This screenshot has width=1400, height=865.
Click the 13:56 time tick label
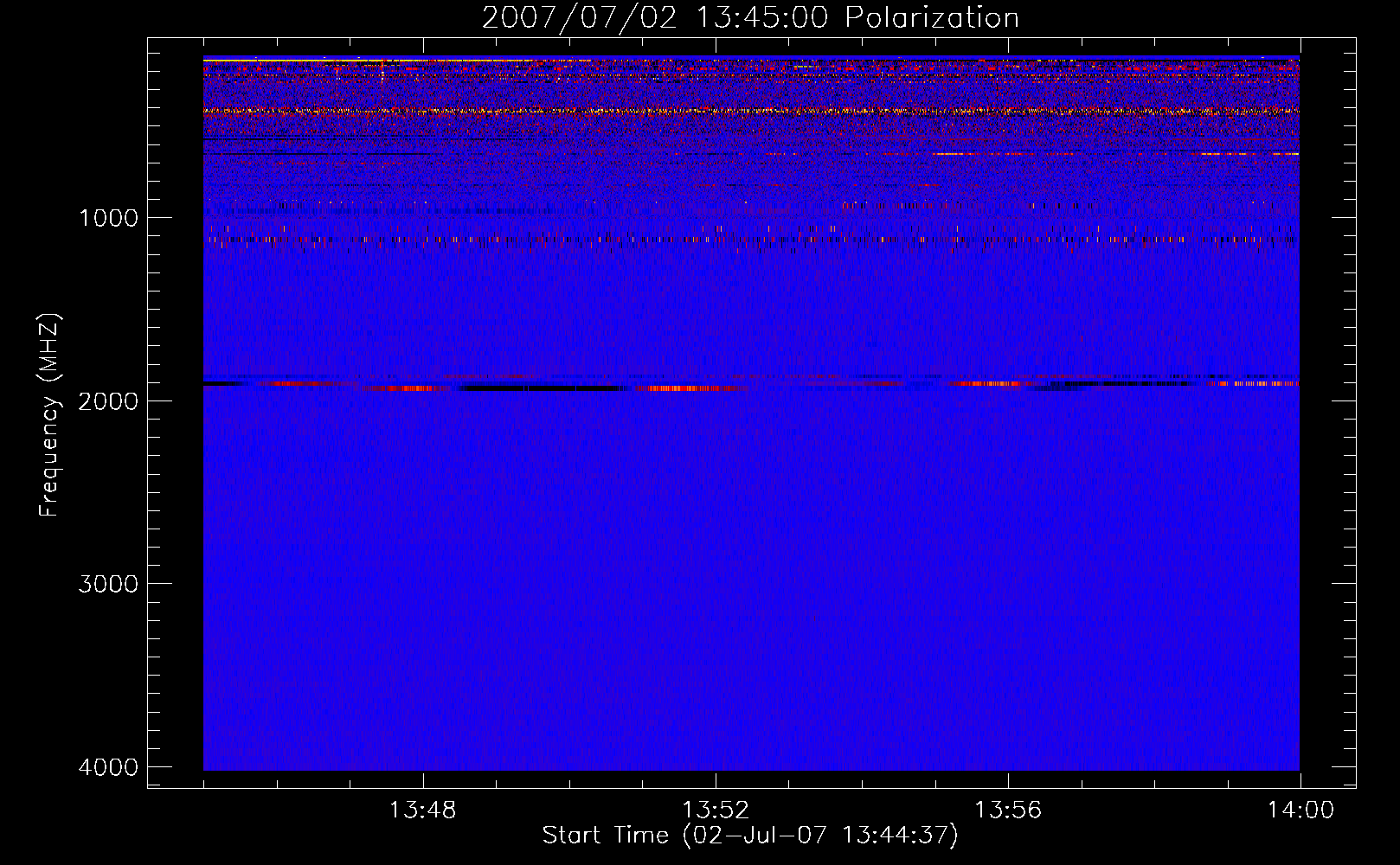(x=1007, y=811)
